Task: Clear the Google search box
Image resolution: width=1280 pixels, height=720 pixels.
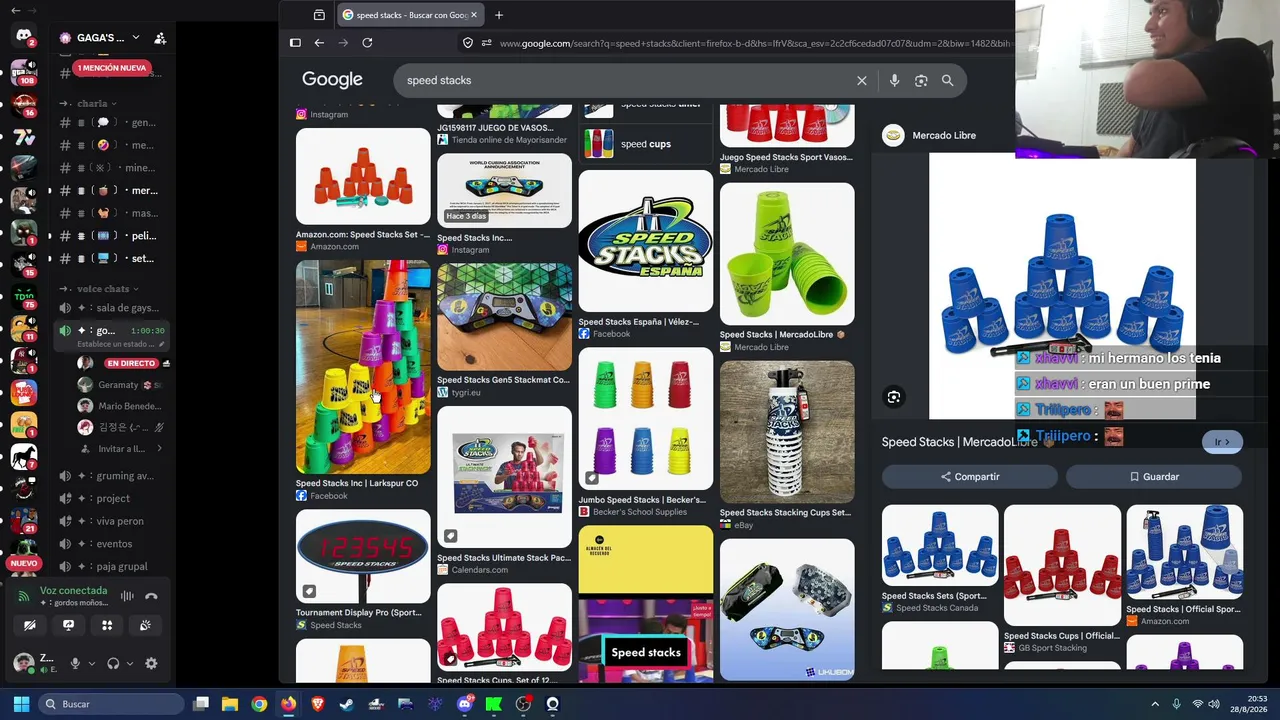Action: pyautogui.click(x=862, y=81)
